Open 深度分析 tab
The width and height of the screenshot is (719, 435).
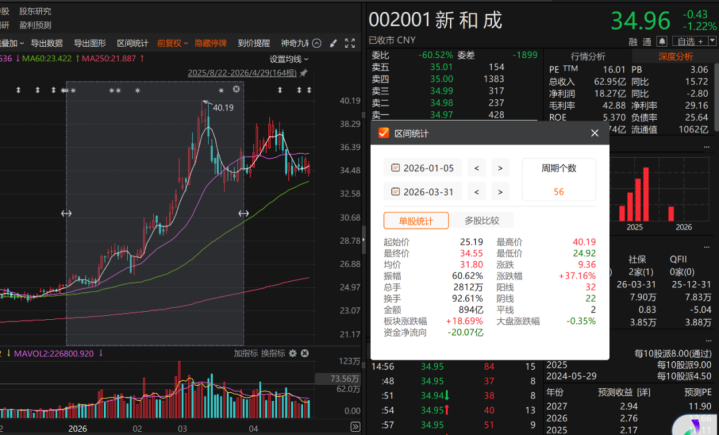(x=675, y=57)
